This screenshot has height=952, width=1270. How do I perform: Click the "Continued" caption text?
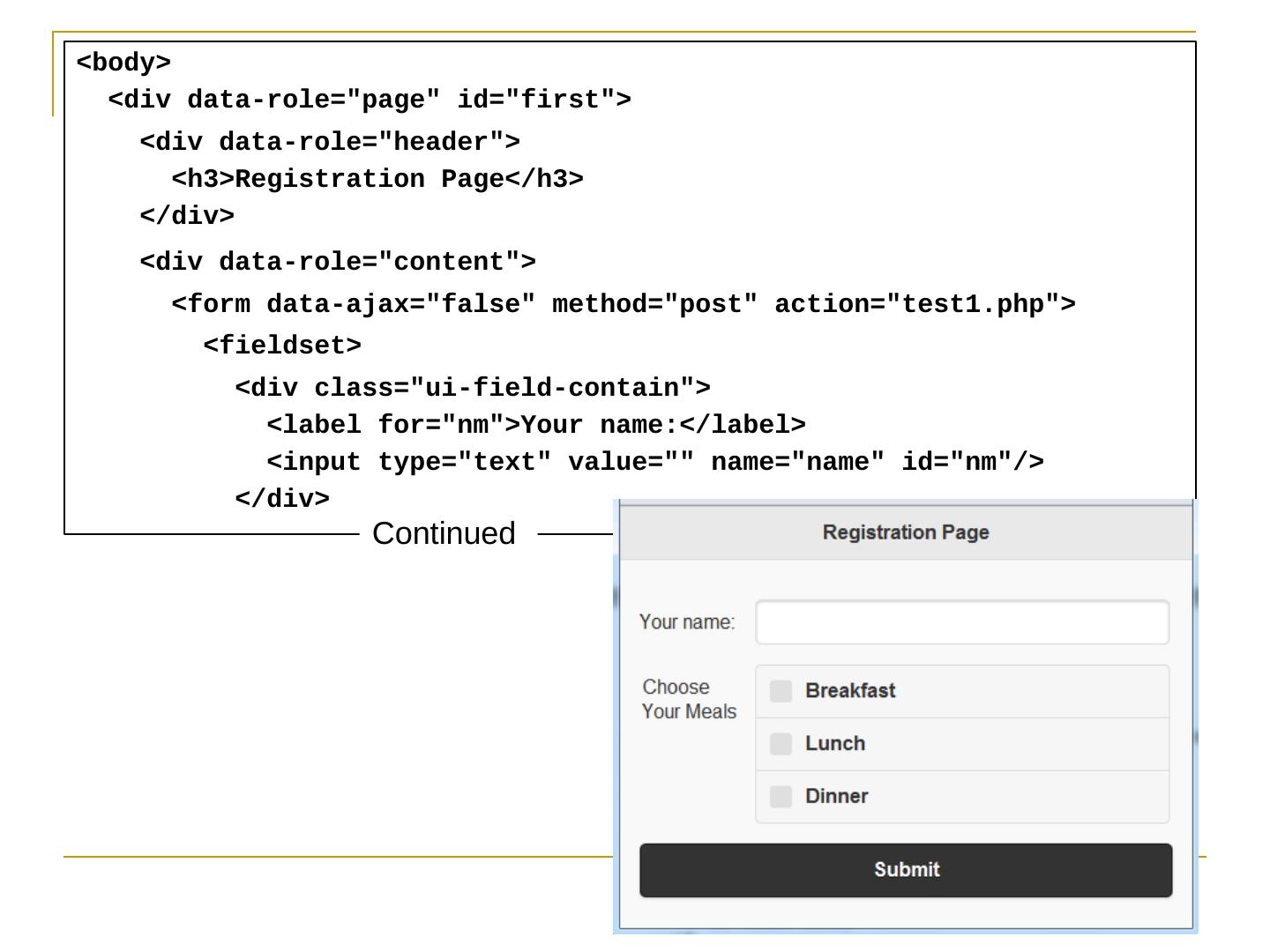(444, 534)
